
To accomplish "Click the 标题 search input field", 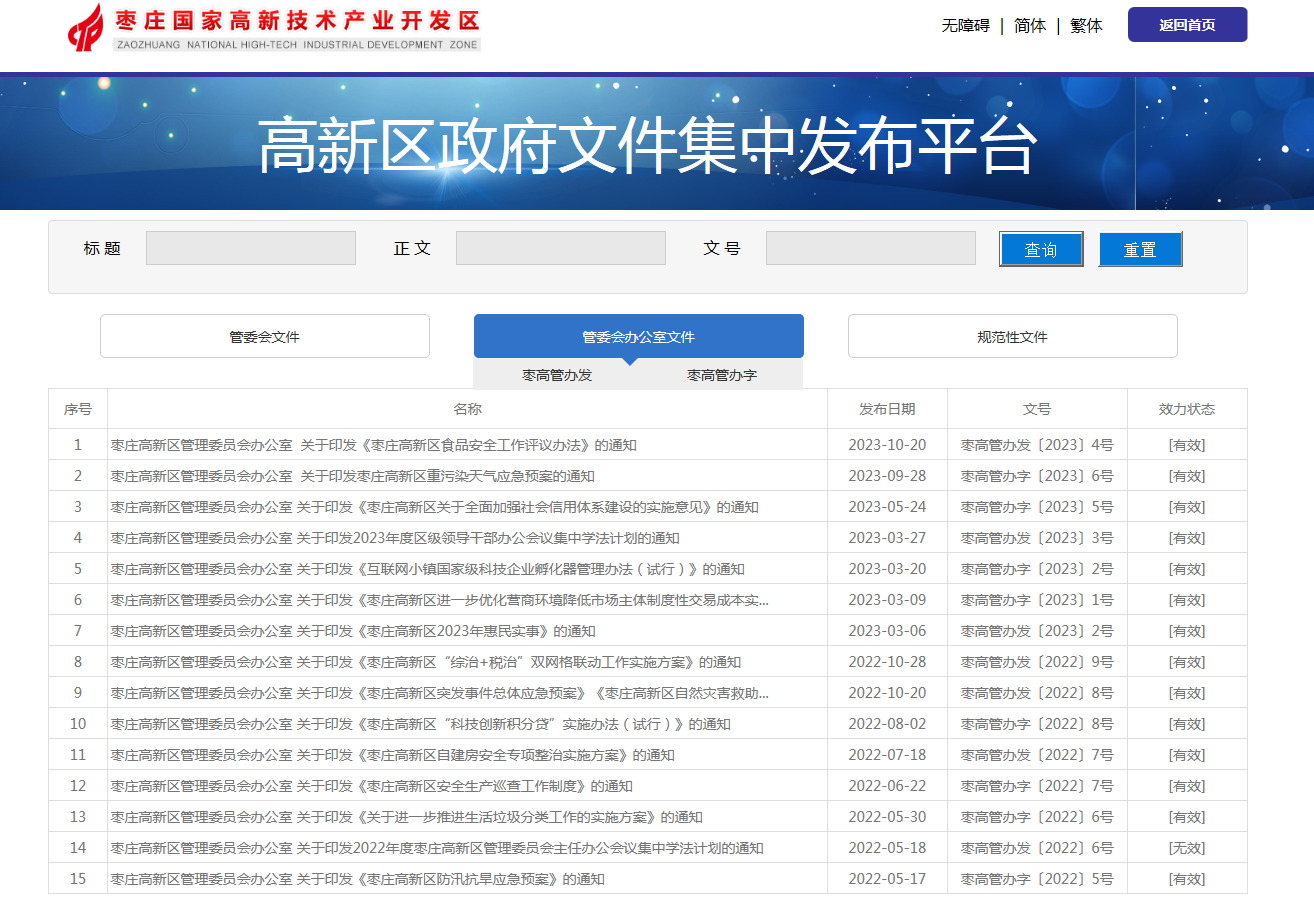I will 251,248.
